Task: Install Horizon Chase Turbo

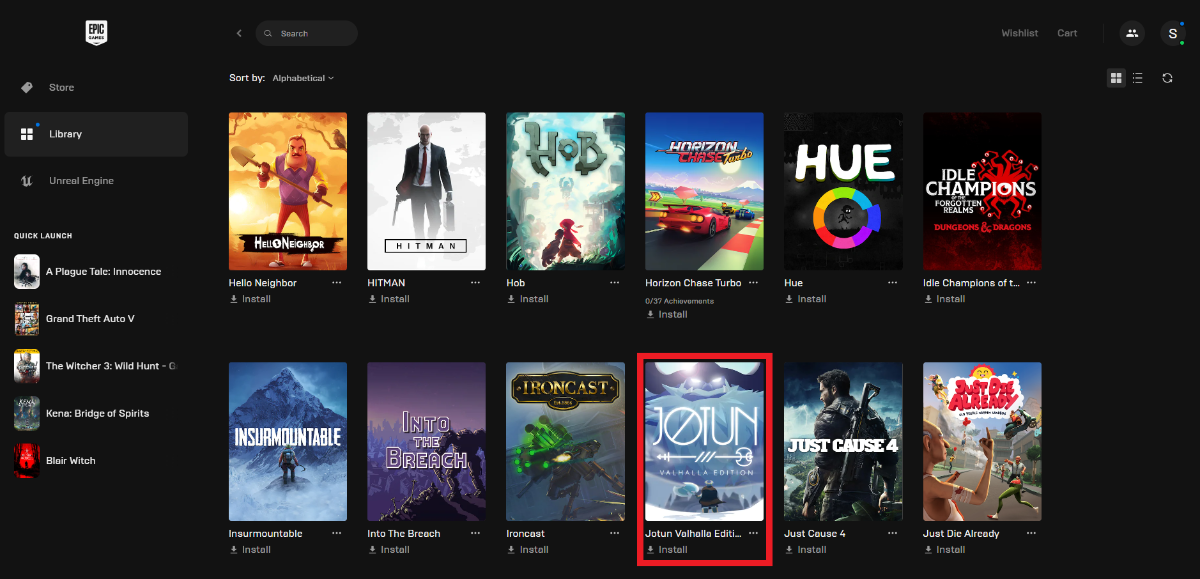Action: (x=667, y=314)
